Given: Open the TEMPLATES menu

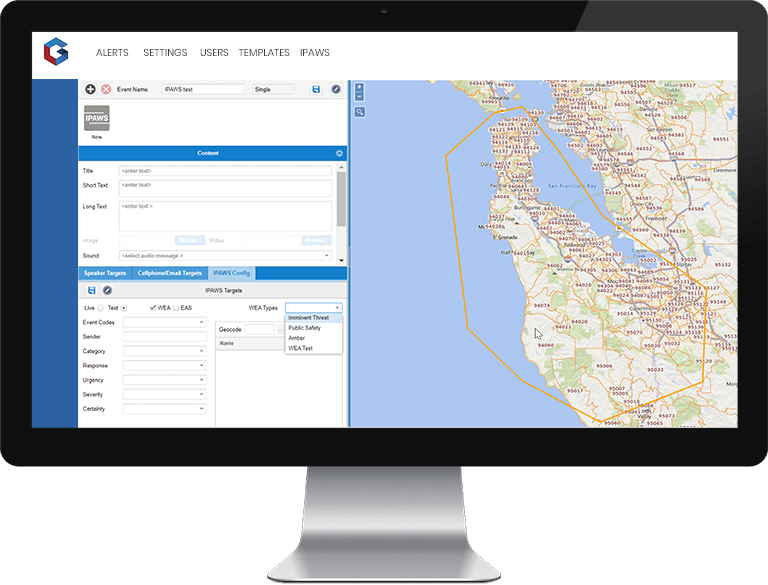Looking at the screenshot, I should pos(264,52).
